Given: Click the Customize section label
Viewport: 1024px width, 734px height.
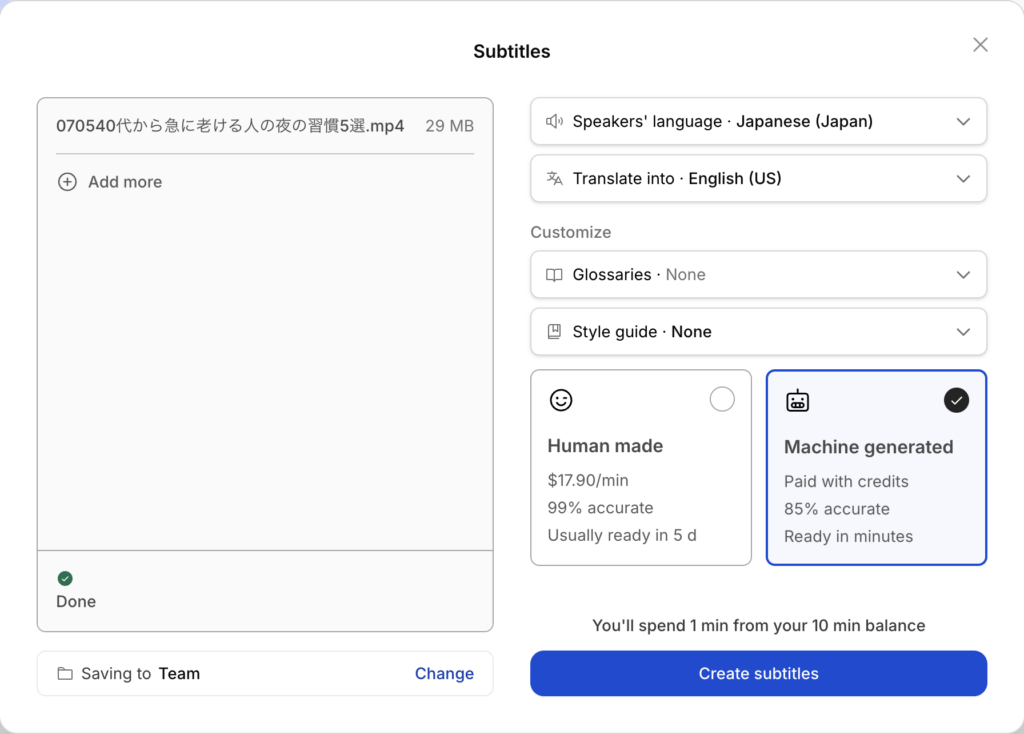Looking at the screenshot, I should [571, 232].
